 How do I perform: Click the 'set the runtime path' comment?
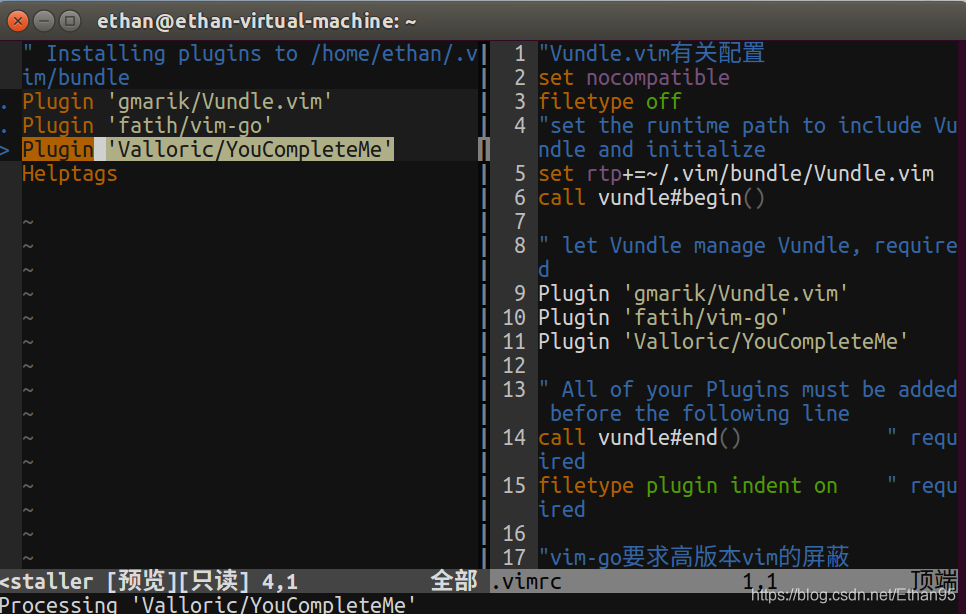click(747, 137)
